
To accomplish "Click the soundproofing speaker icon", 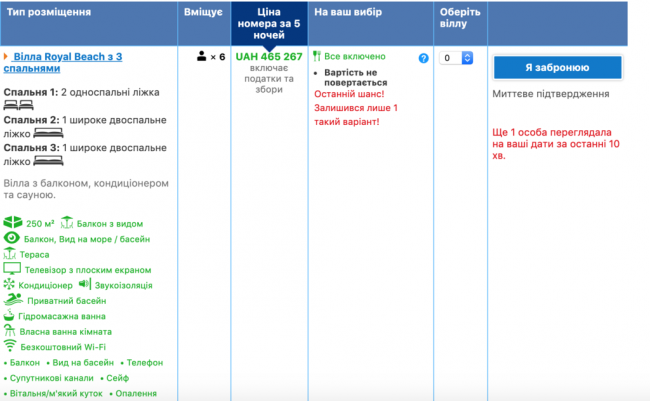I will (84, 285).
